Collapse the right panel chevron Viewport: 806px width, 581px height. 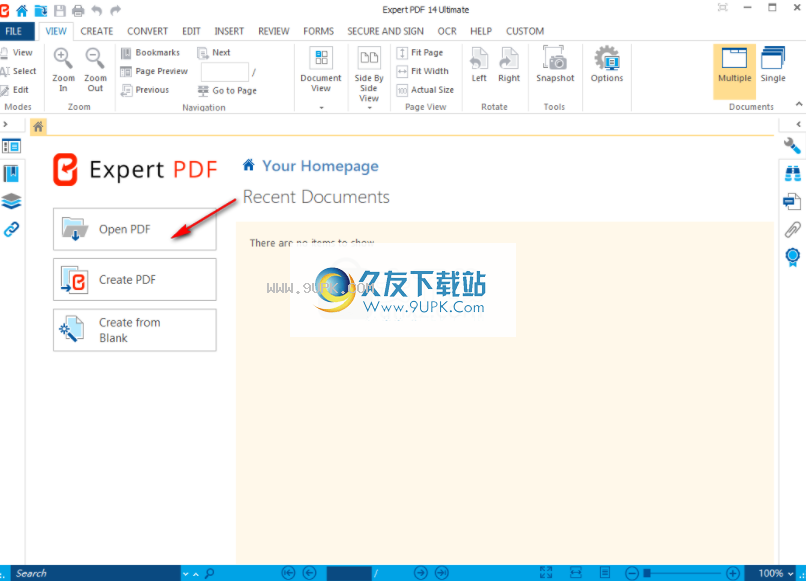tap(798, 124)
